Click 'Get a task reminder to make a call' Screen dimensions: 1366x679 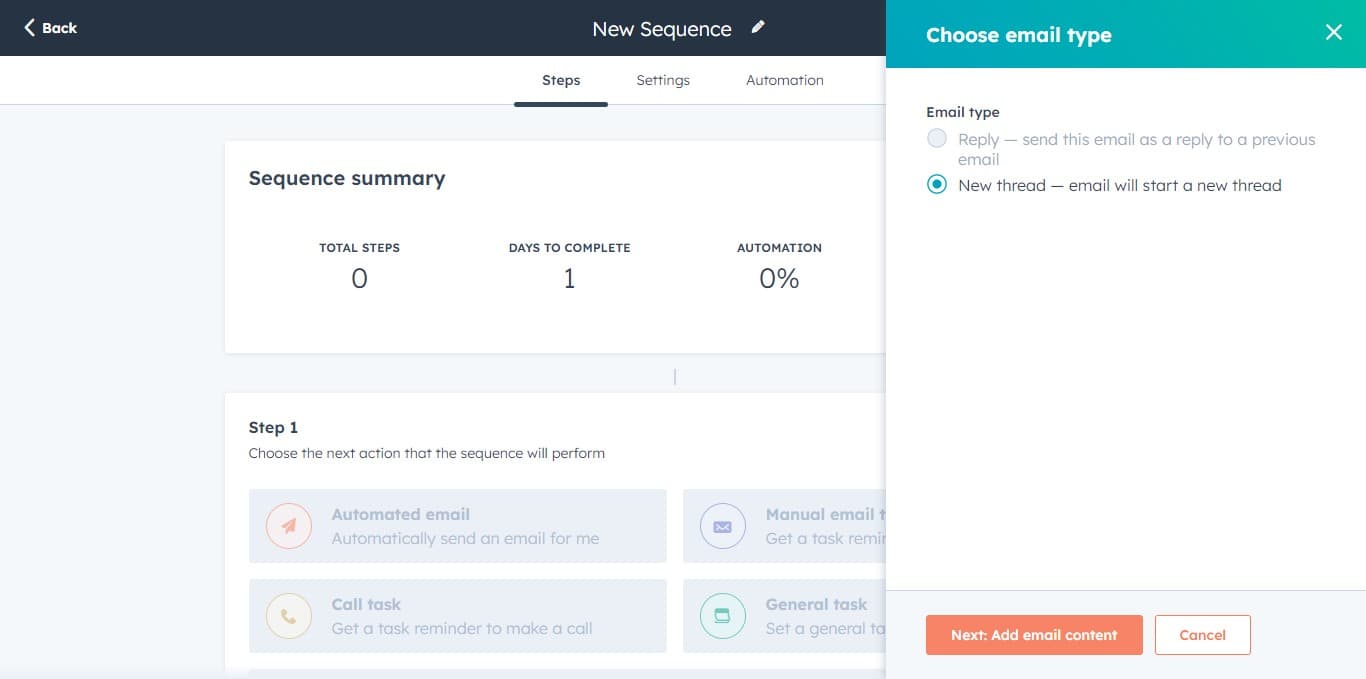point(462,628)
